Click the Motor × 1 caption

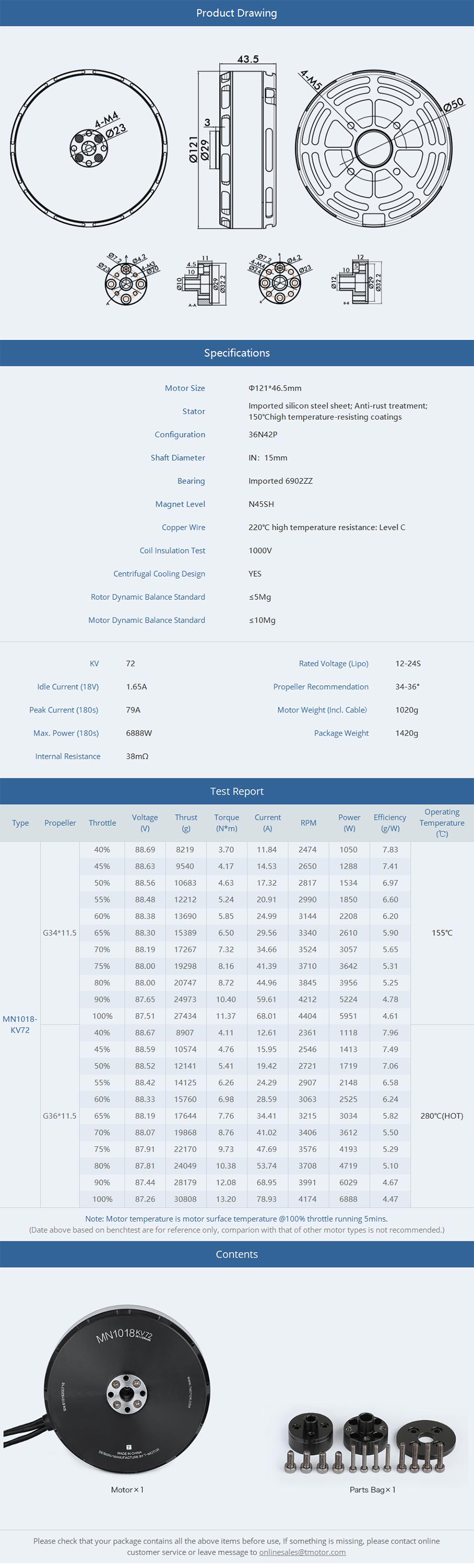[x=127, y=1490]
